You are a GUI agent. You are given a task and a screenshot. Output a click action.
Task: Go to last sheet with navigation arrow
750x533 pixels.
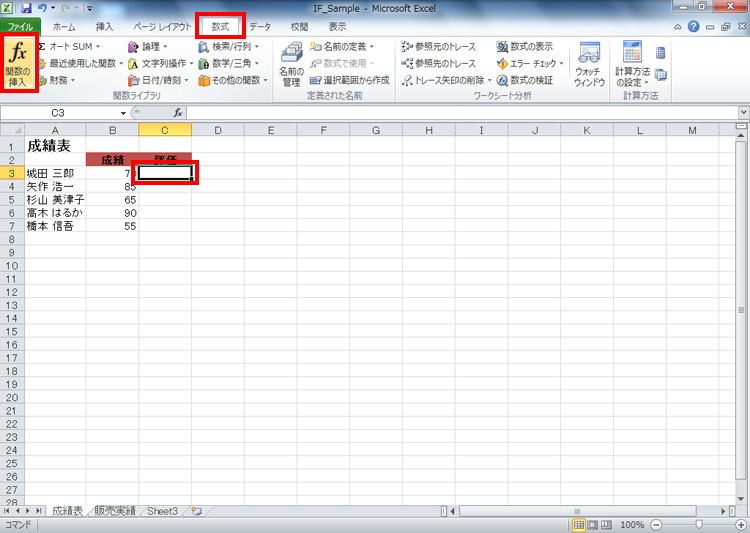(39, 511)
